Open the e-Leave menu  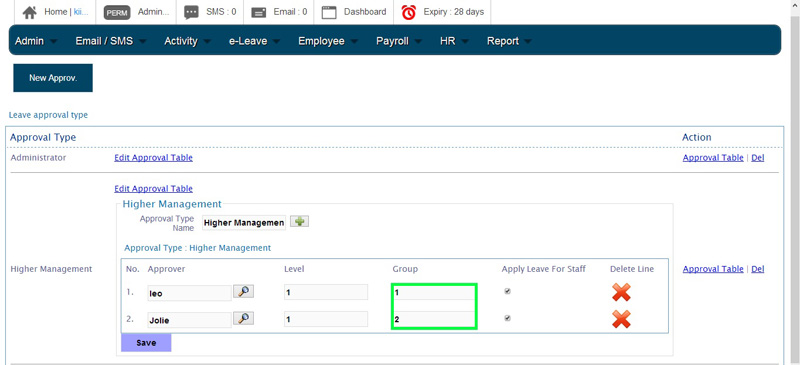(x=248, y=41)
